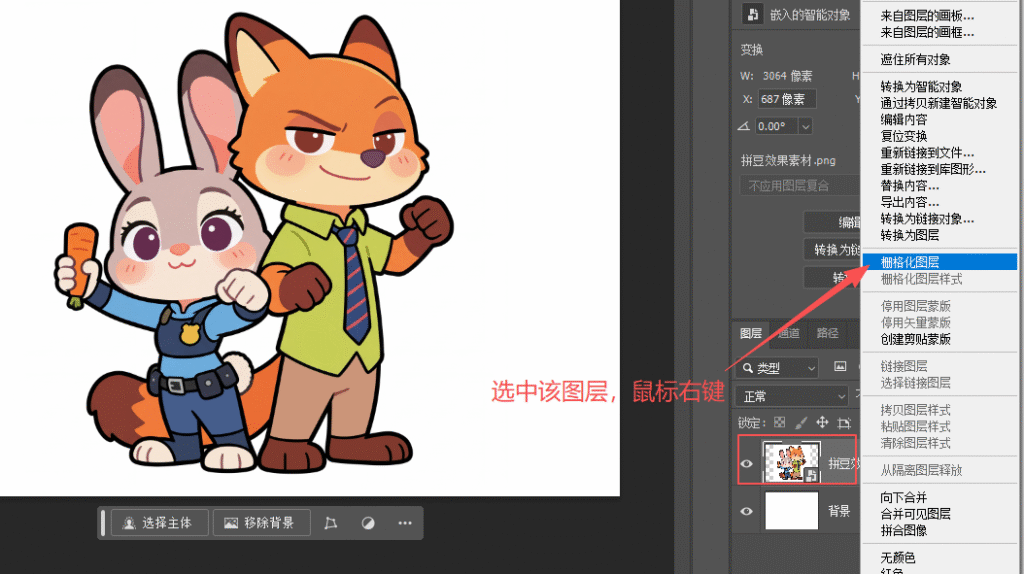Choose 替换内容 from context menu

tap(909, 185)
